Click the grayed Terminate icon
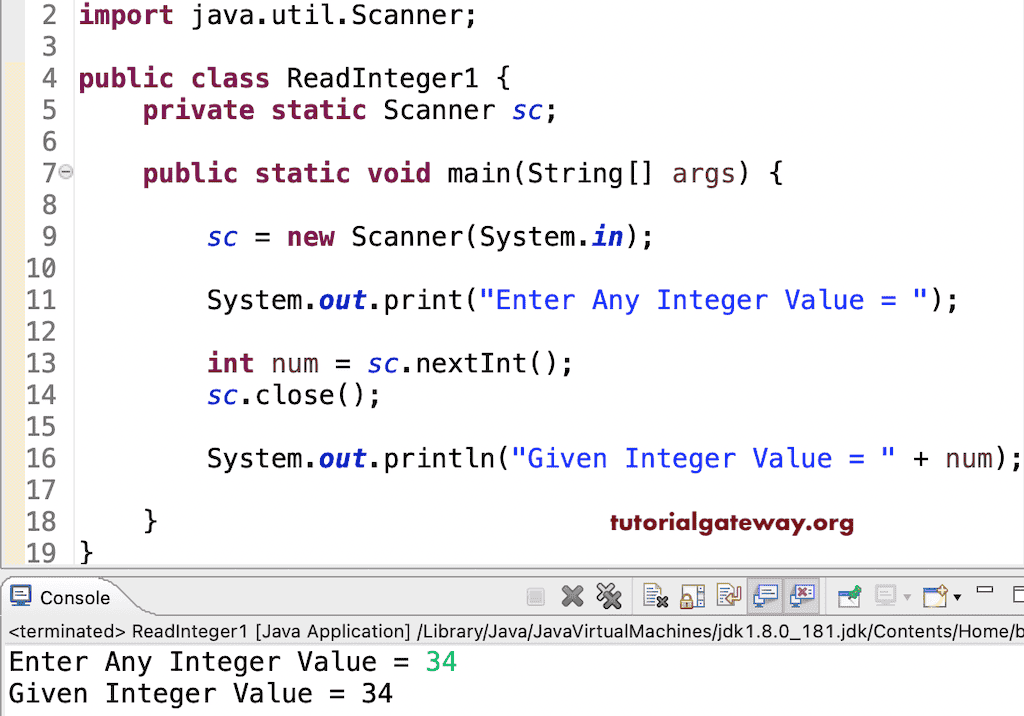Viewport: 1024px width, 716px height. click(535, 596)
